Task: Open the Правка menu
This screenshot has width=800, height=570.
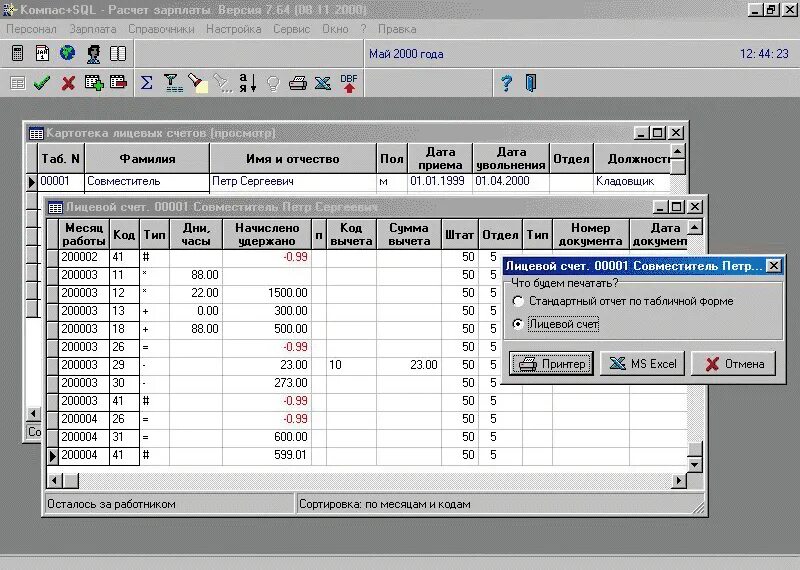Action: click(397, 29)
